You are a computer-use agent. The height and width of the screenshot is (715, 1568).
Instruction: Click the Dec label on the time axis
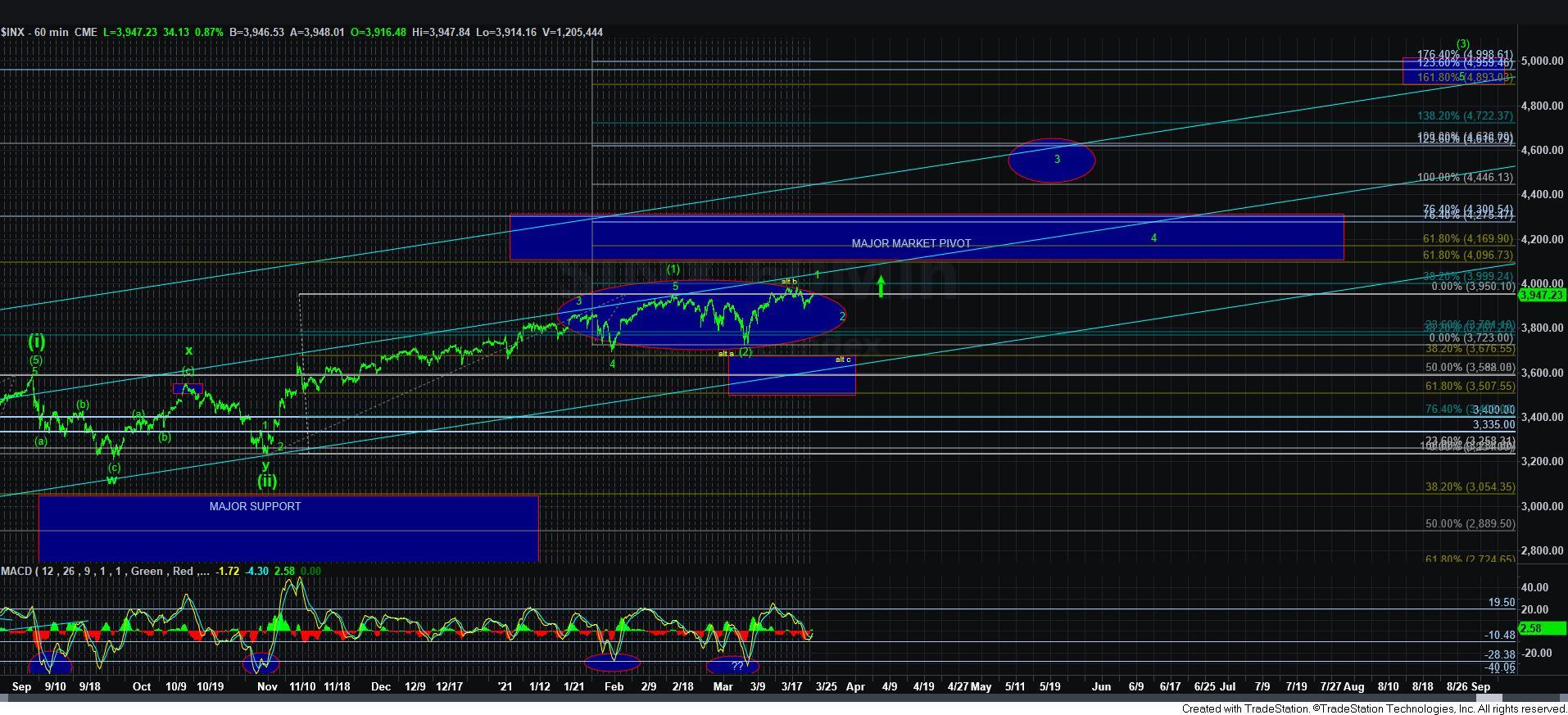pyautogui.click(x=380, y=687)
